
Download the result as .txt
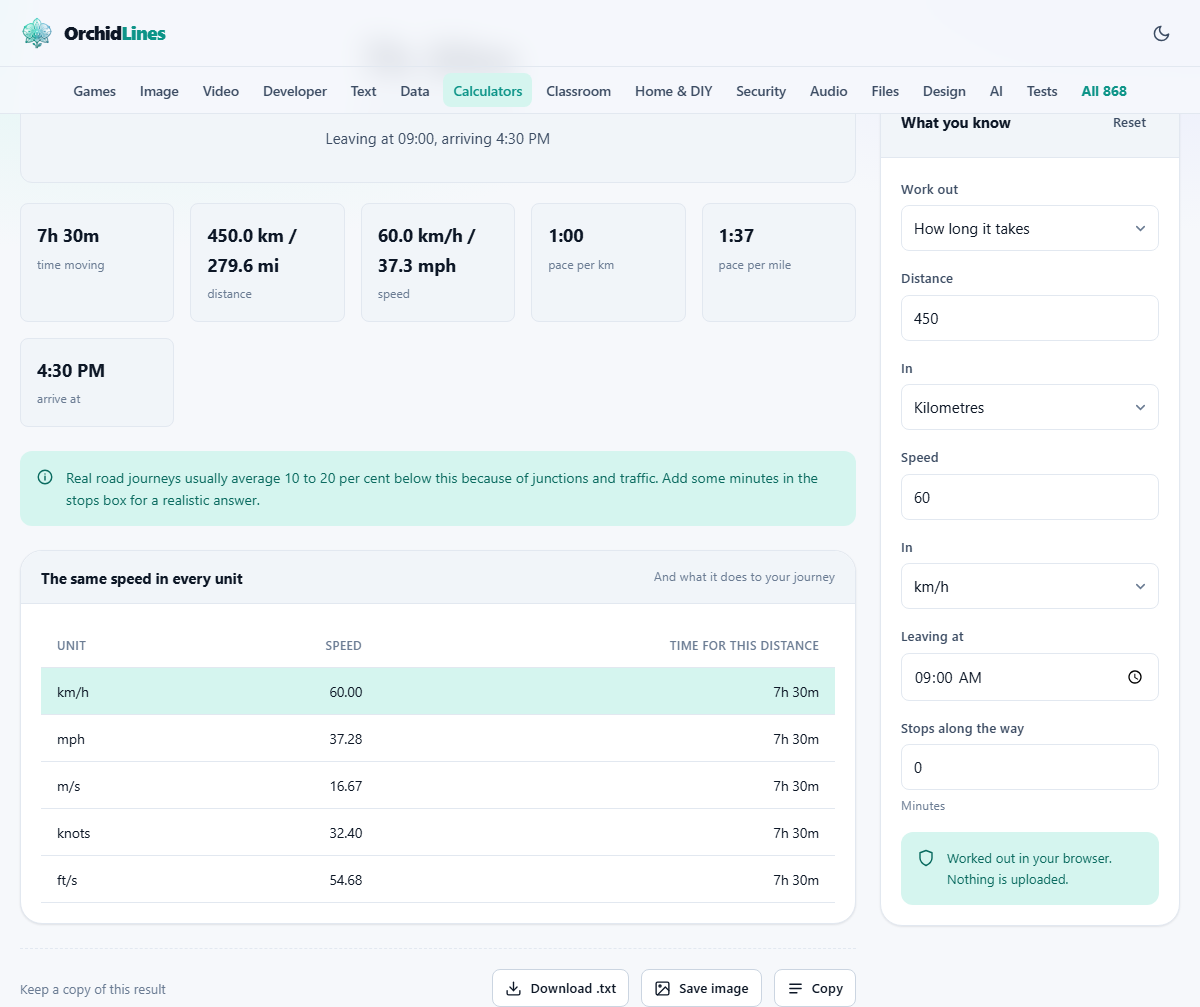coord(560,988)
